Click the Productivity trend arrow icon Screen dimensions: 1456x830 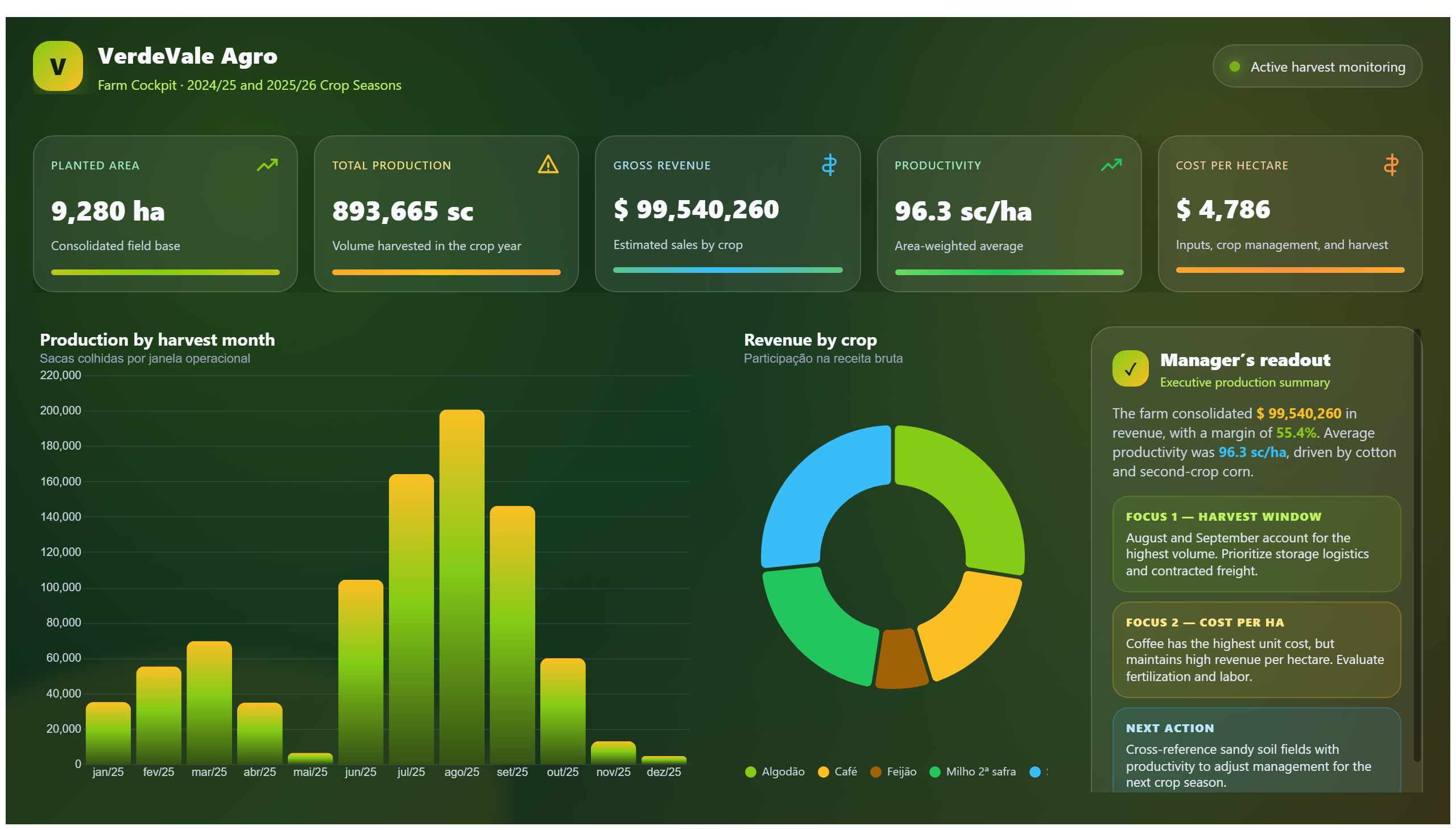pyautogui.click(x=1110, y=165)
